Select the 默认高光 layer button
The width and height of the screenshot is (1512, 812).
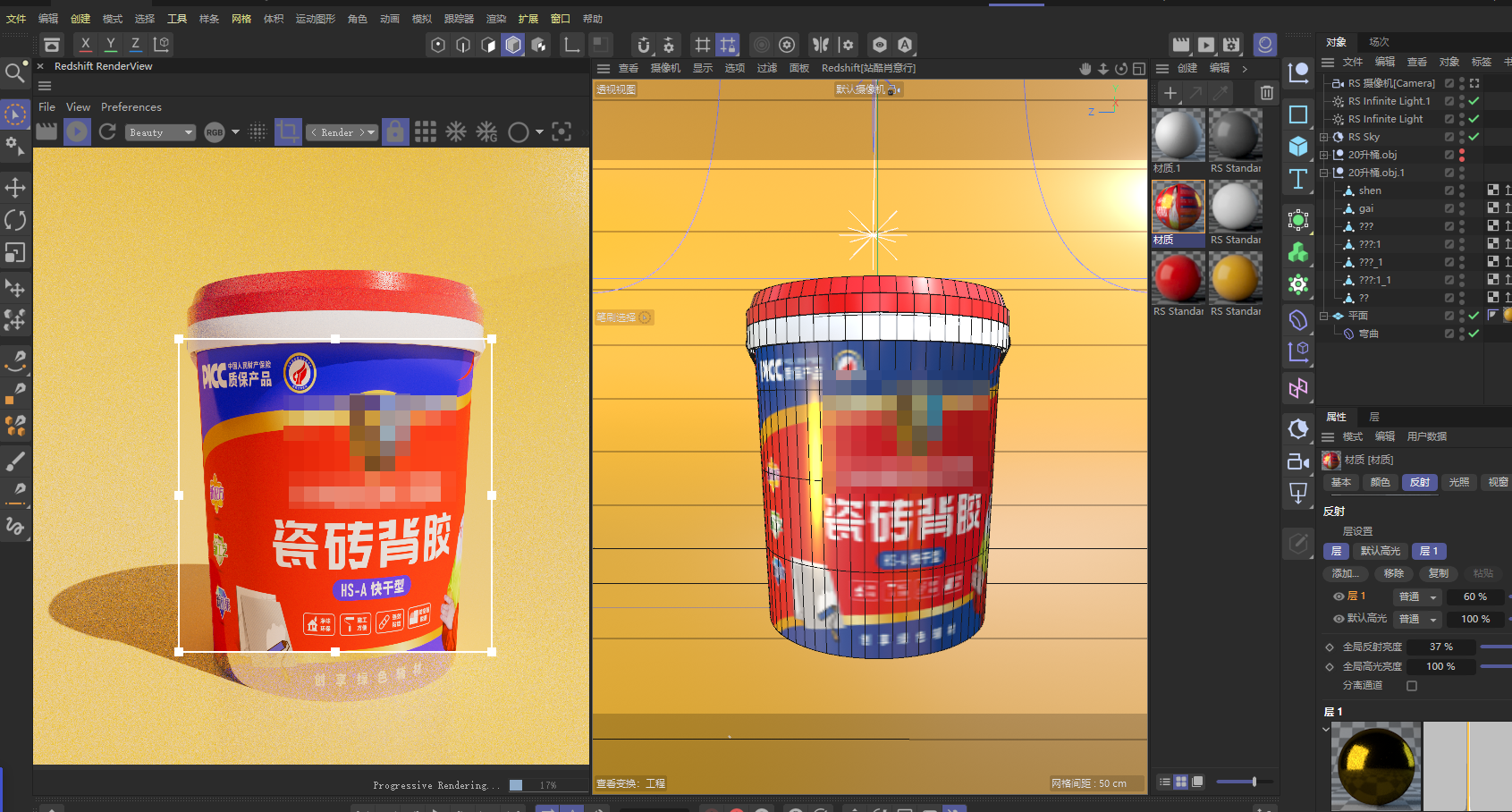1381,551
